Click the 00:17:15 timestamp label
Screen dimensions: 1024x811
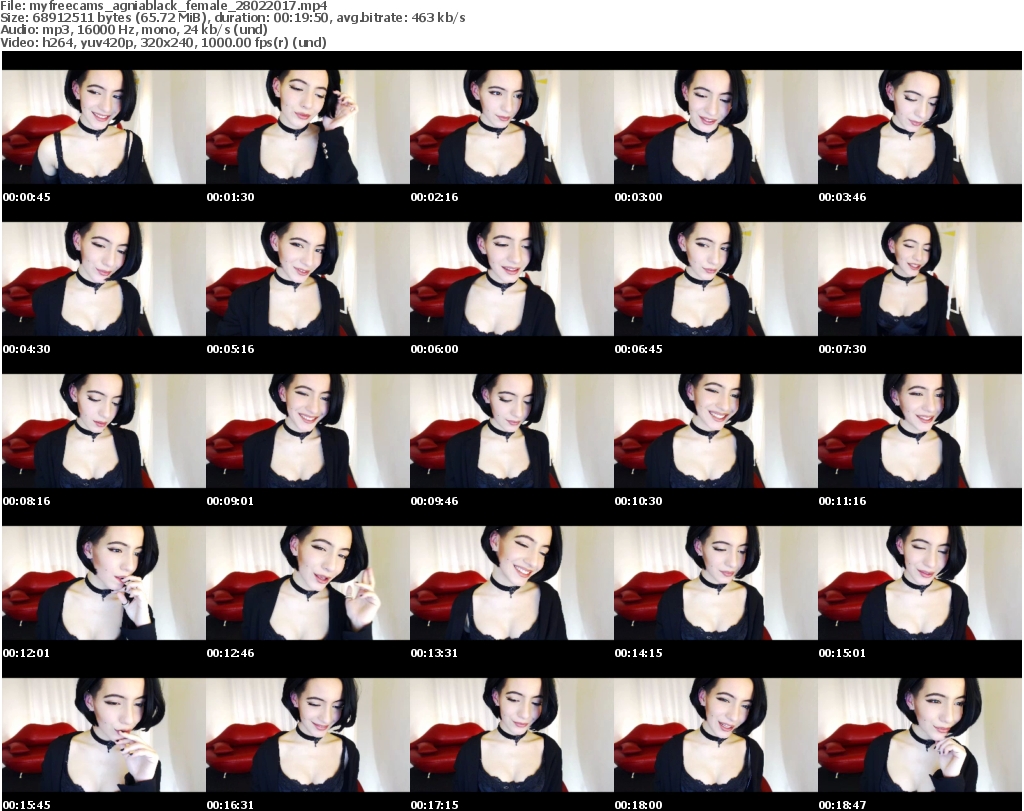pos(434,805)
